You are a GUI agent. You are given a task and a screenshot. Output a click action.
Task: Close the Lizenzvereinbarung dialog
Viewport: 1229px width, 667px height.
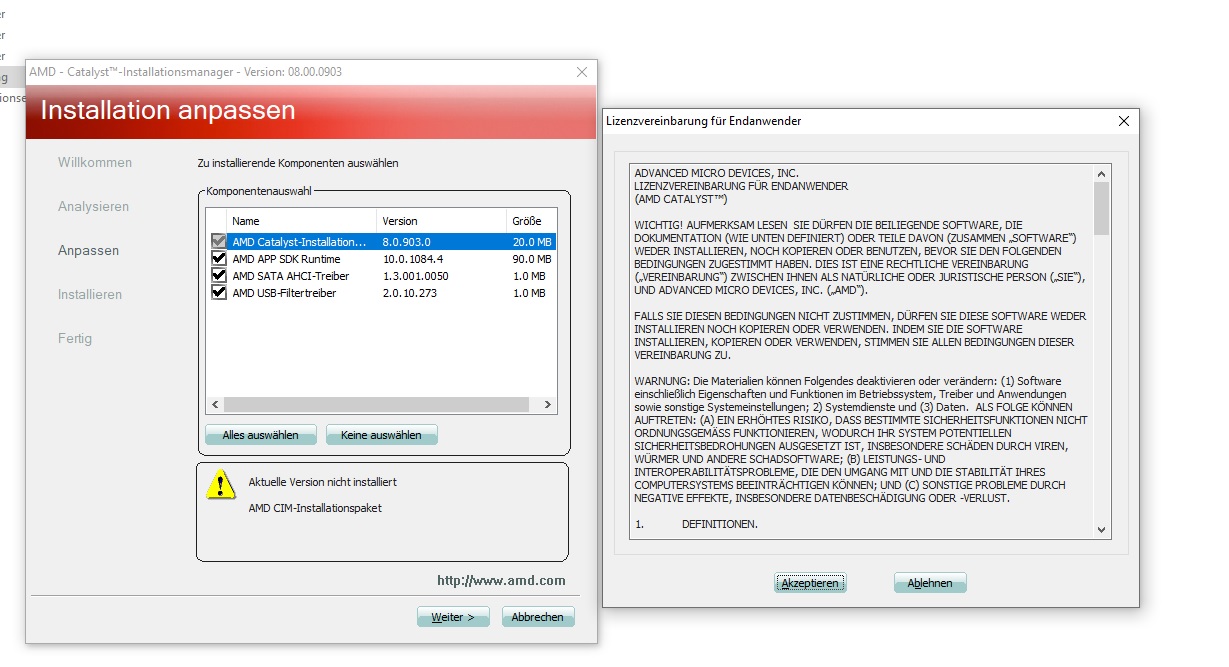(x=1124, y=121)
